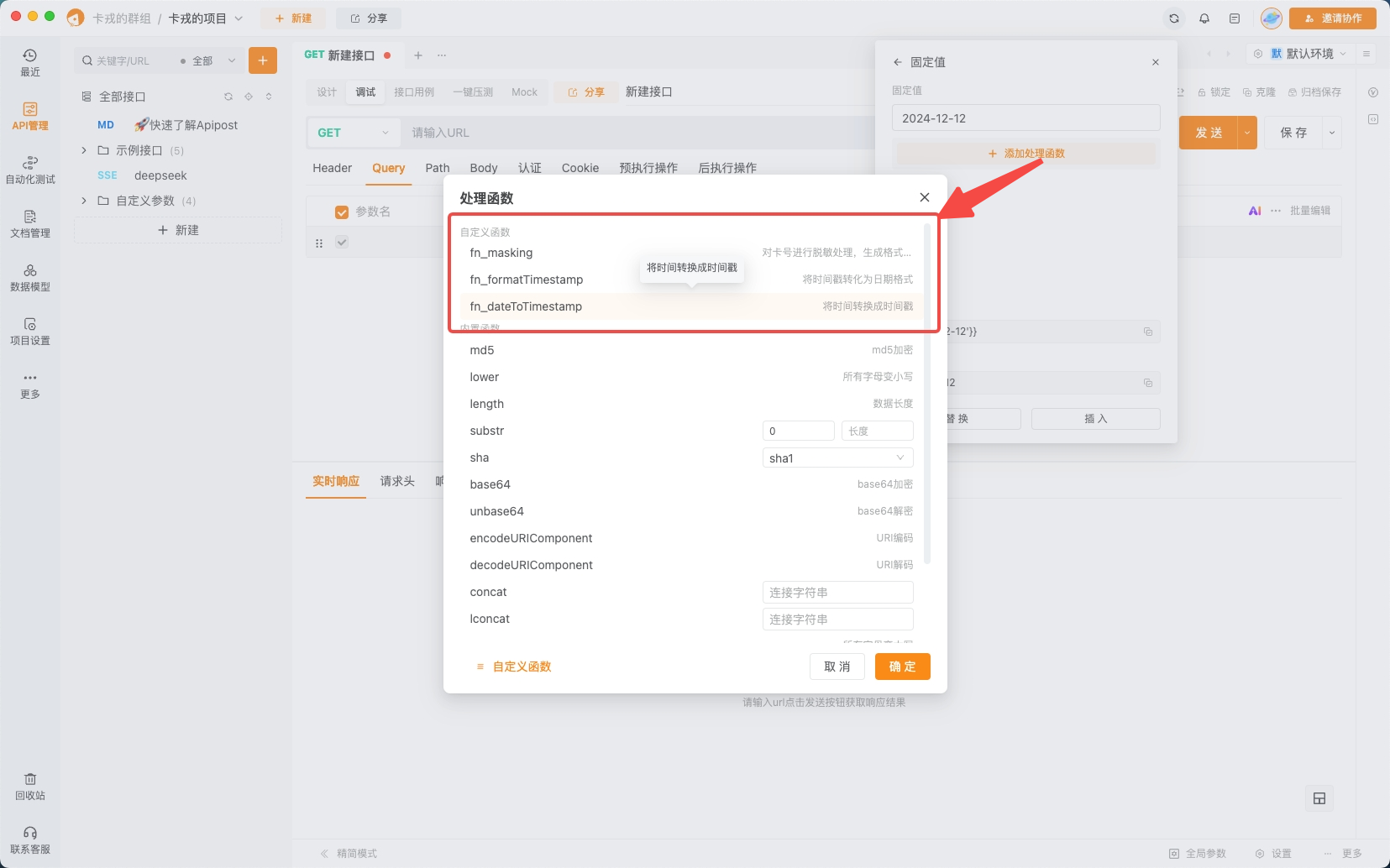
Task: Expand the 自定义参数 folder
Action: click(84, 201)
